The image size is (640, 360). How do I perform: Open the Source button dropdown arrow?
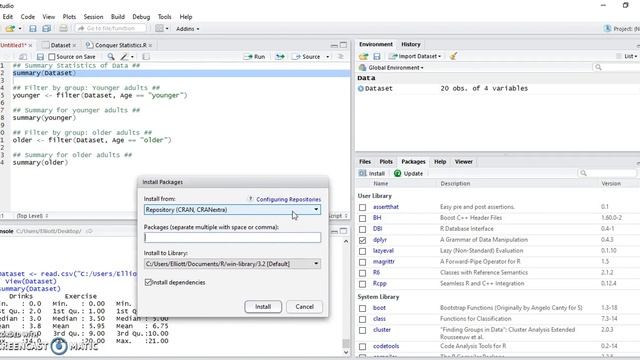(328, 57)
